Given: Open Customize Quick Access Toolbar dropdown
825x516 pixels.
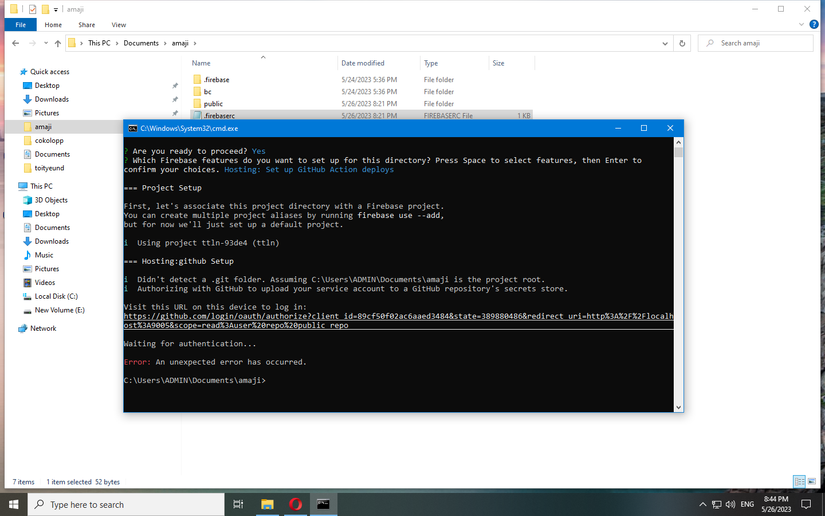Looking at the screenshot, I should [x=55, y=9].
